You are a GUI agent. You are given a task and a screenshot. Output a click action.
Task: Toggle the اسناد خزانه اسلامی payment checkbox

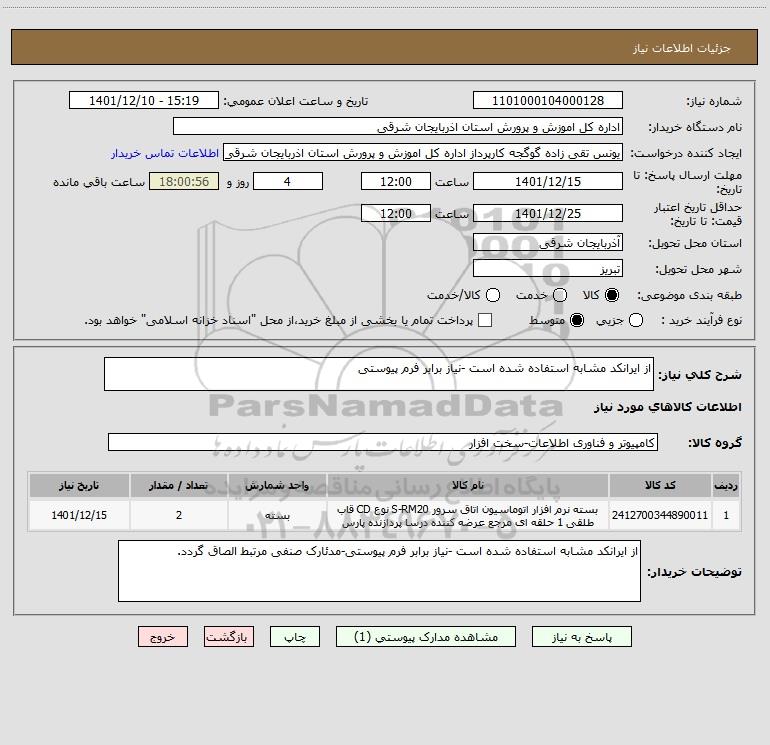click(485, 321)
